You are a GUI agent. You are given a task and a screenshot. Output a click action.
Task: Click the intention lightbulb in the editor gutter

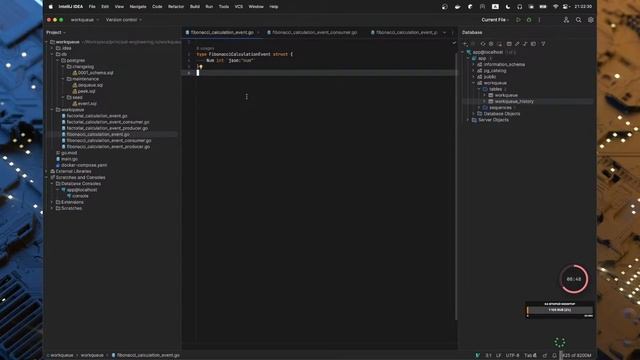(200, 67)
